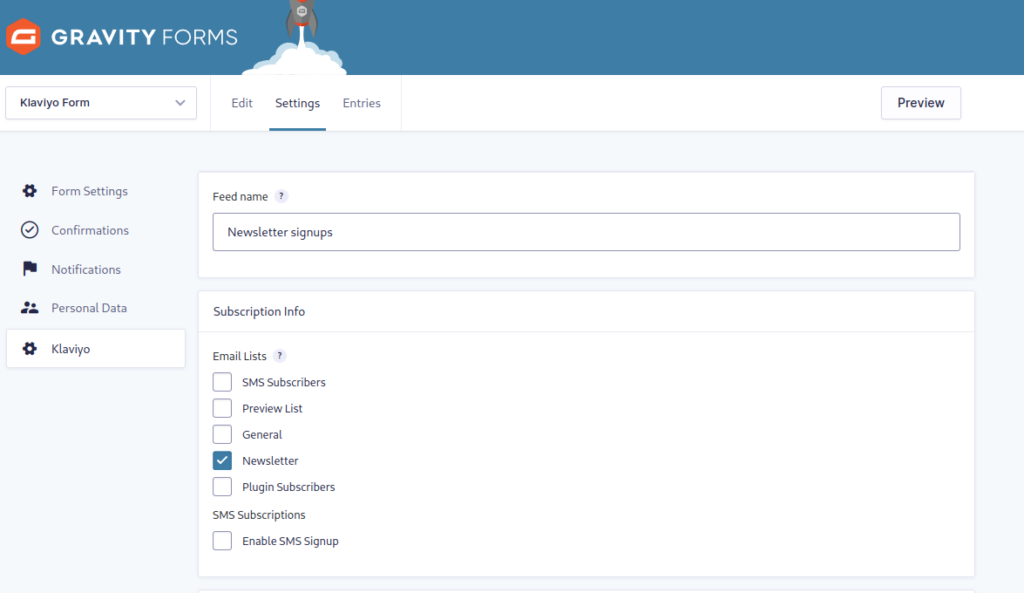Click the Gravity Forms hexagon logo icon

(24, 37)
